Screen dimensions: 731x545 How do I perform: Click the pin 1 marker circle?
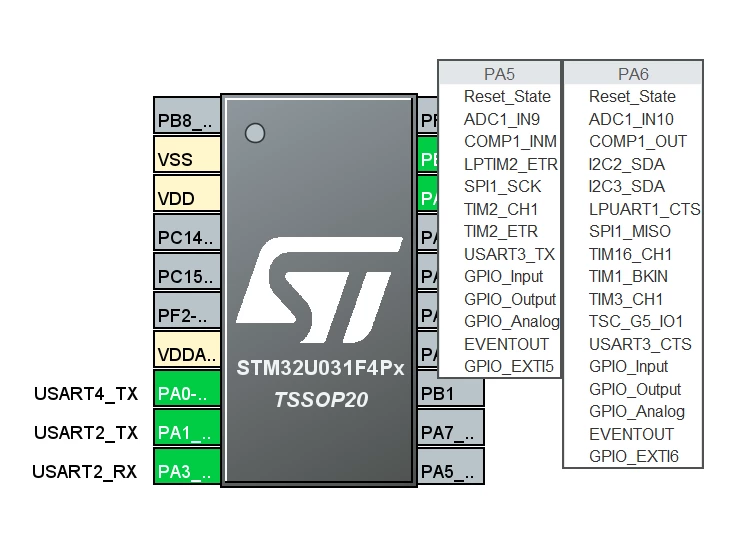point(255,133)
